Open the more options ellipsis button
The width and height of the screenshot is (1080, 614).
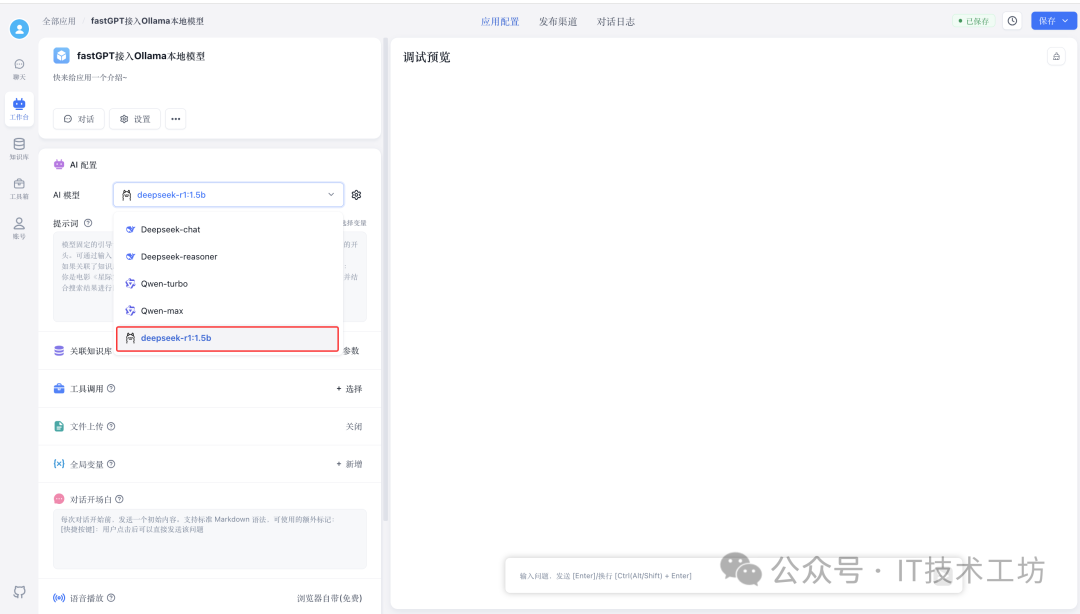(x=176, y=119)
